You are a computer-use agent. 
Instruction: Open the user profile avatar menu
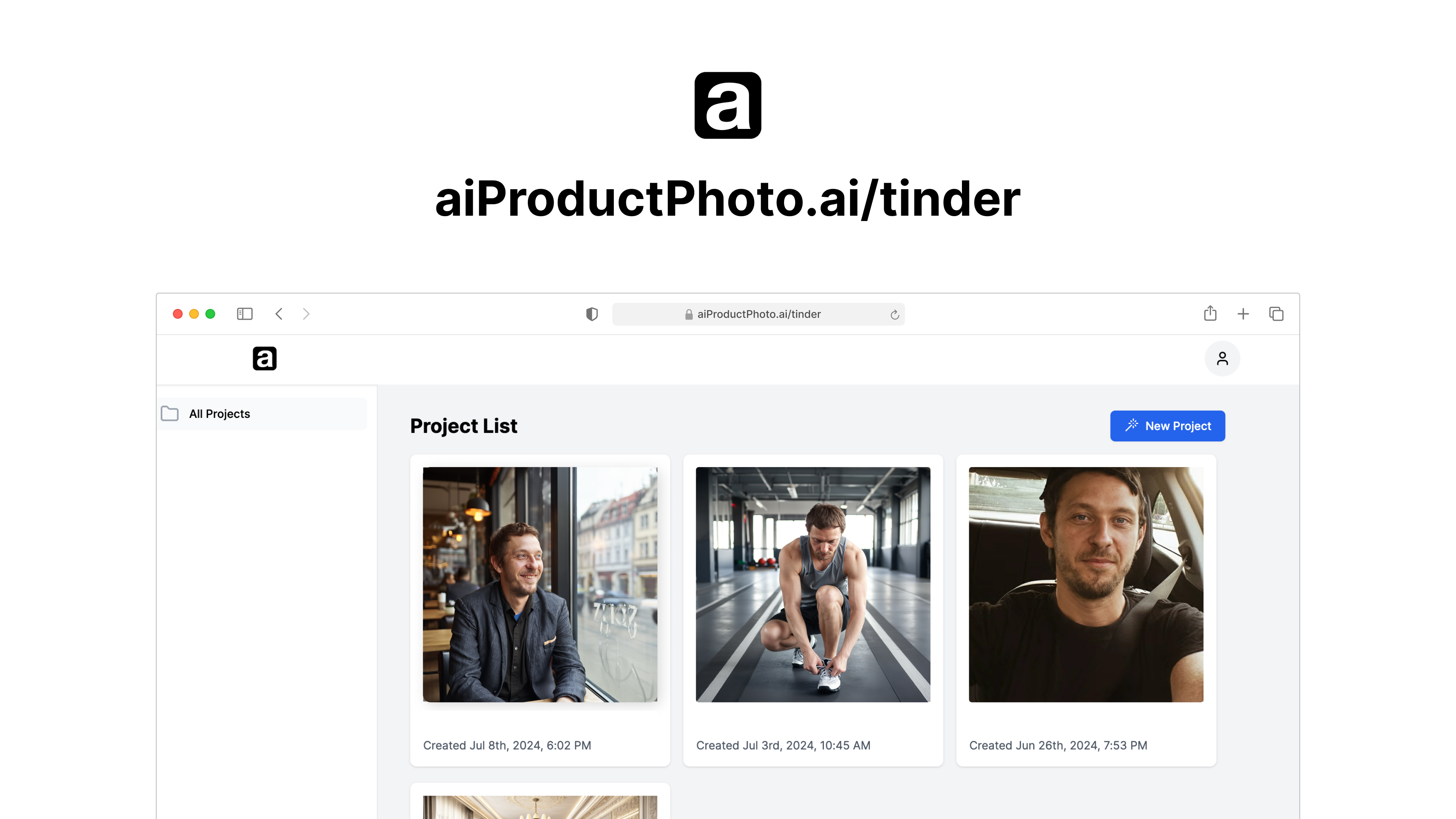click(x=1222, y=358)
